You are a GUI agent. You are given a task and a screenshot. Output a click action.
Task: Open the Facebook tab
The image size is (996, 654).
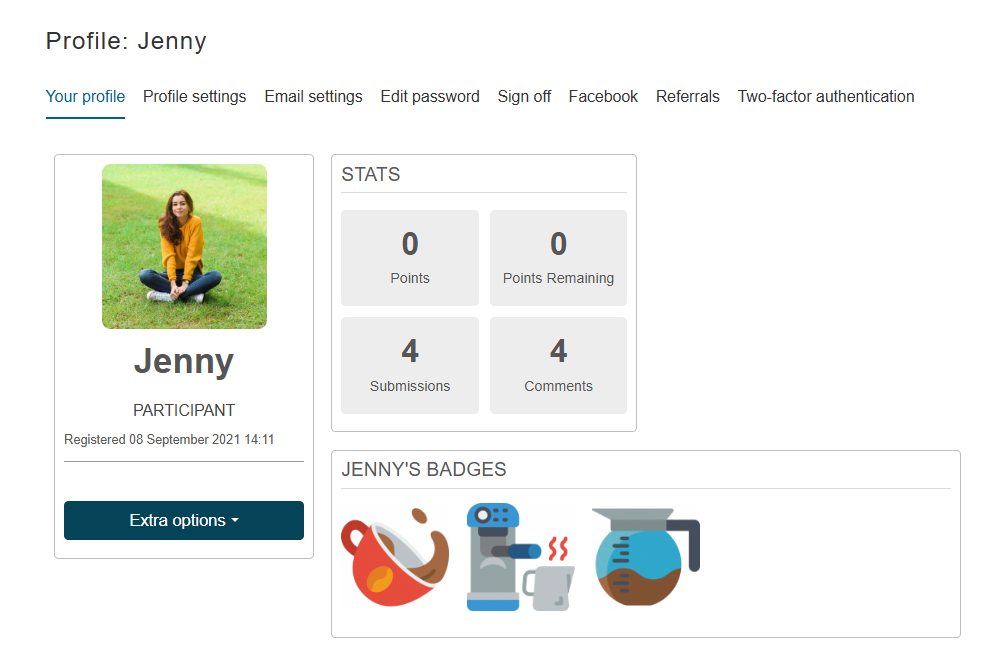603,97
